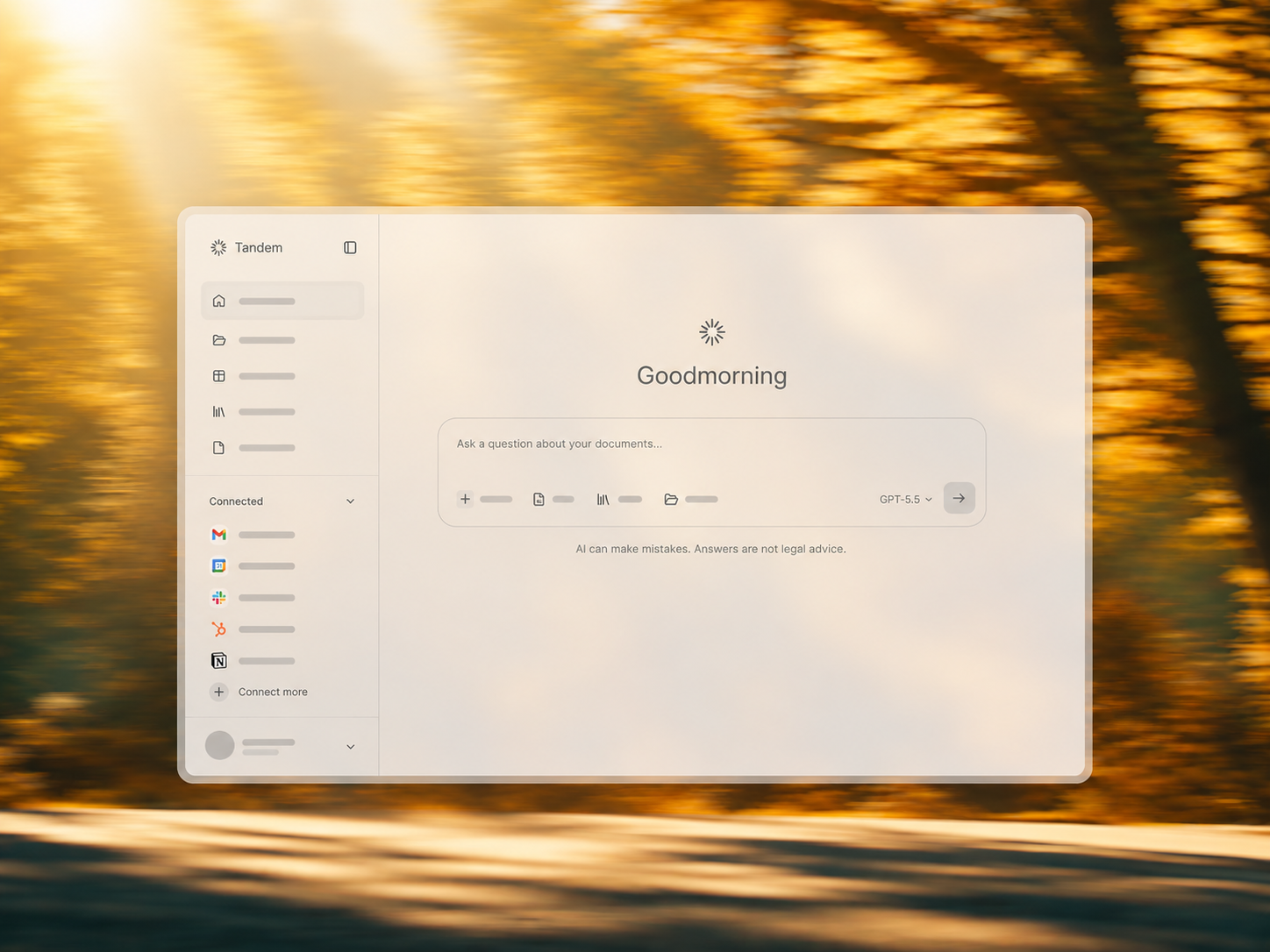Click the library icon in prompt toolbar
Viewport: 1270px width, 952px height.
coord(603,499)
